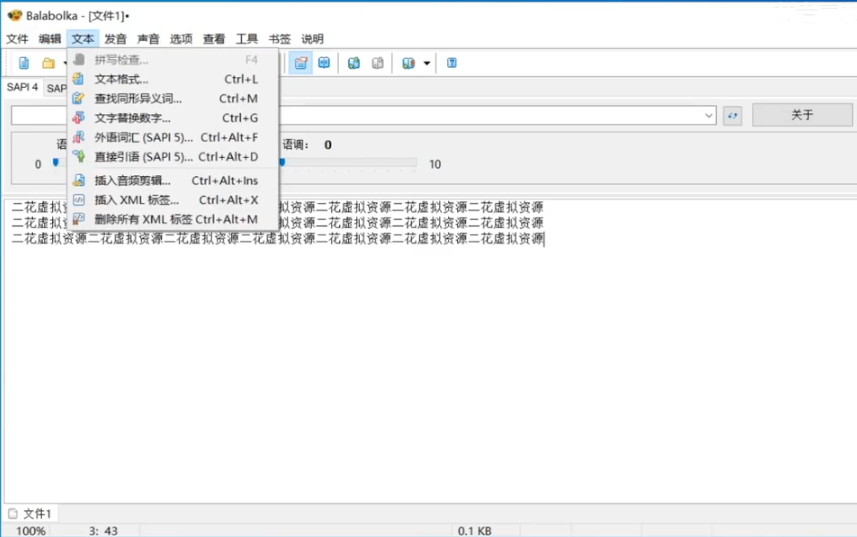Open the 编辑 menu
The image size is (857, 537).
[x=50, y=39]
